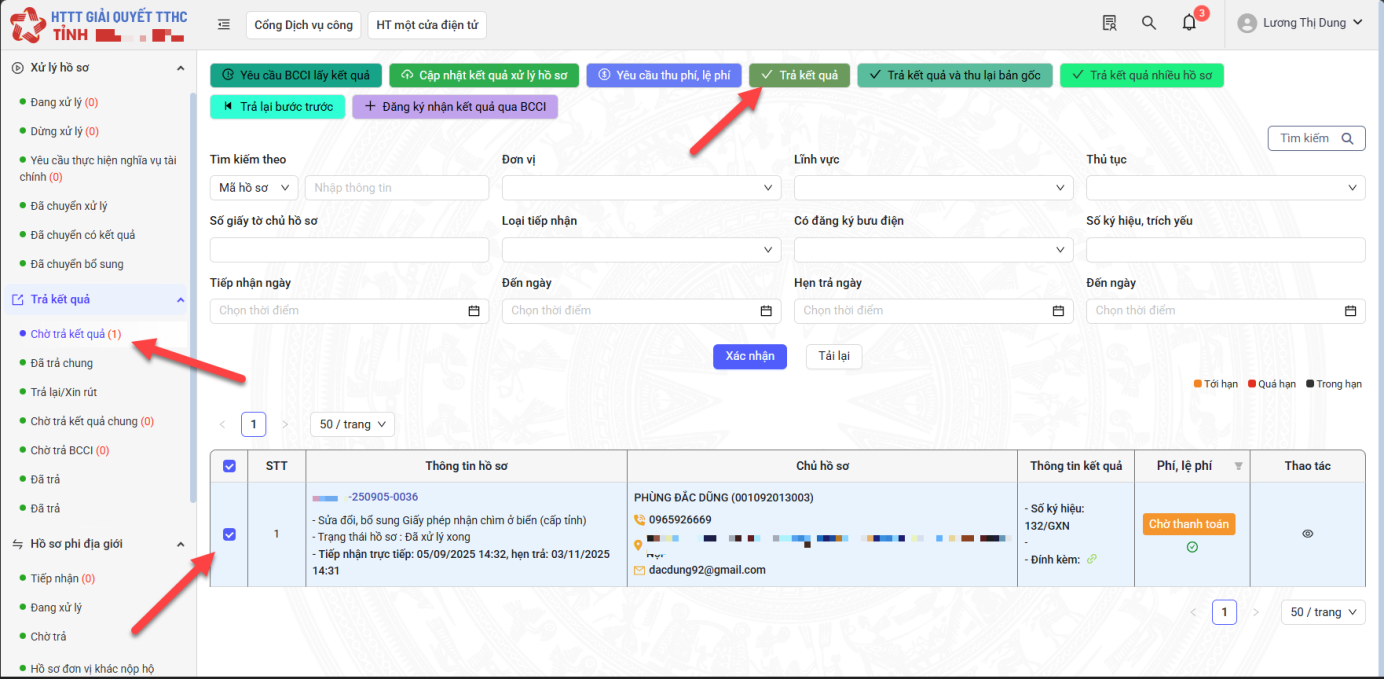This screenshot has width=1384, height=679.
Task: Toggle the select-all checkbox in table header
Action: click(x=229, y=466)
